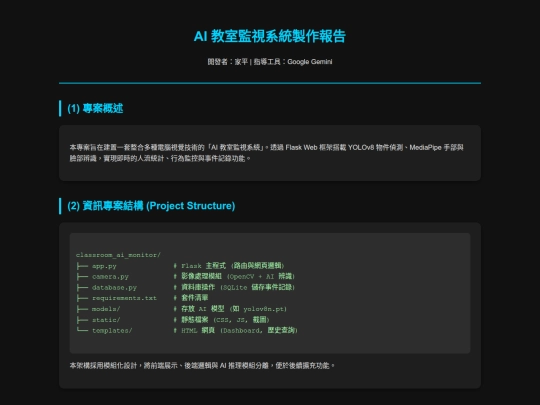
Task: Click the "templates/" folder name
Action: pyautogui.click(x=112, y=331)
